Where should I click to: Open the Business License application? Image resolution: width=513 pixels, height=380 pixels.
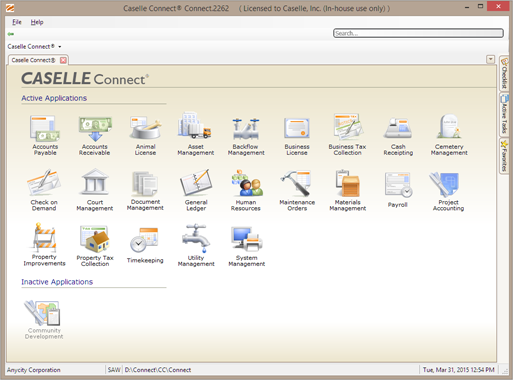pyautogui.click(x=297, y=135)
